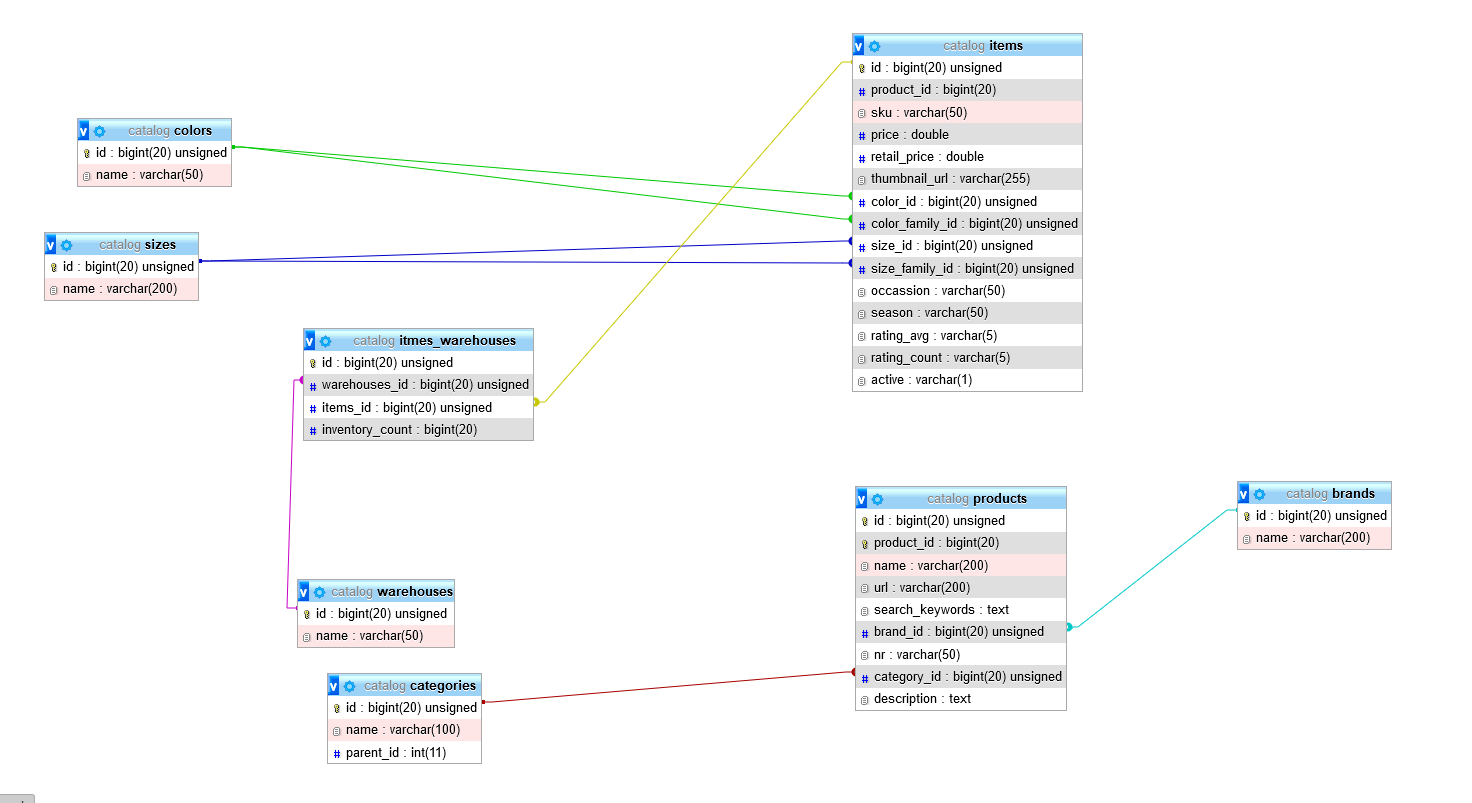Select 'warehouses_id' row in itmes_warehouses
This screenshot has width=1472, height=803.
click(418, 385)
